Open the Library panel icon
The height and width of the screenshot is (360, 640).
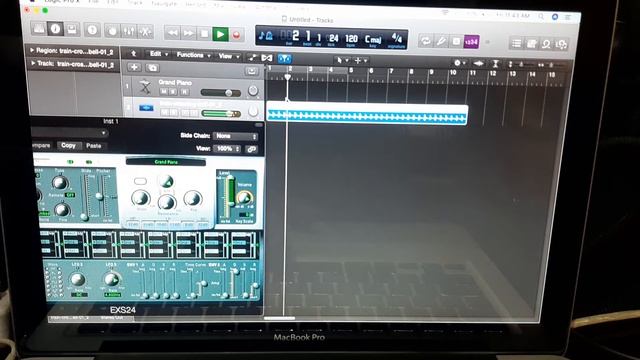pyautogui.click(x=39, y=29)
